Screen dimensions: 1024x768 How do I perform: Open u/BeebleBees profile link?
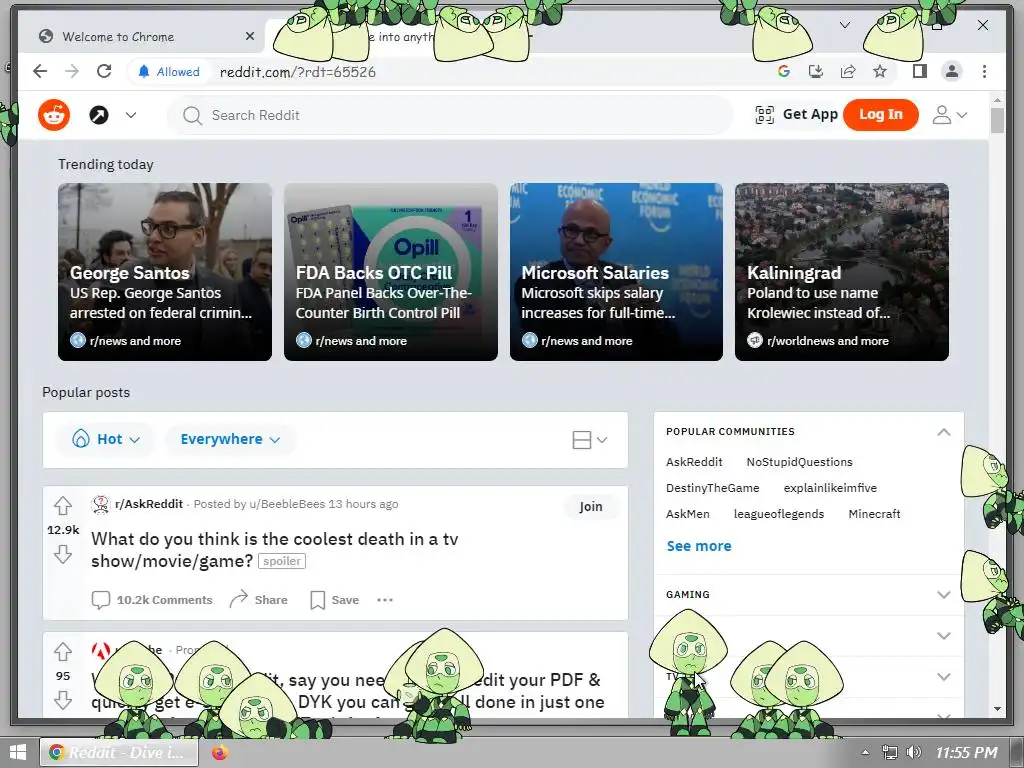click(x=287, y=504)
